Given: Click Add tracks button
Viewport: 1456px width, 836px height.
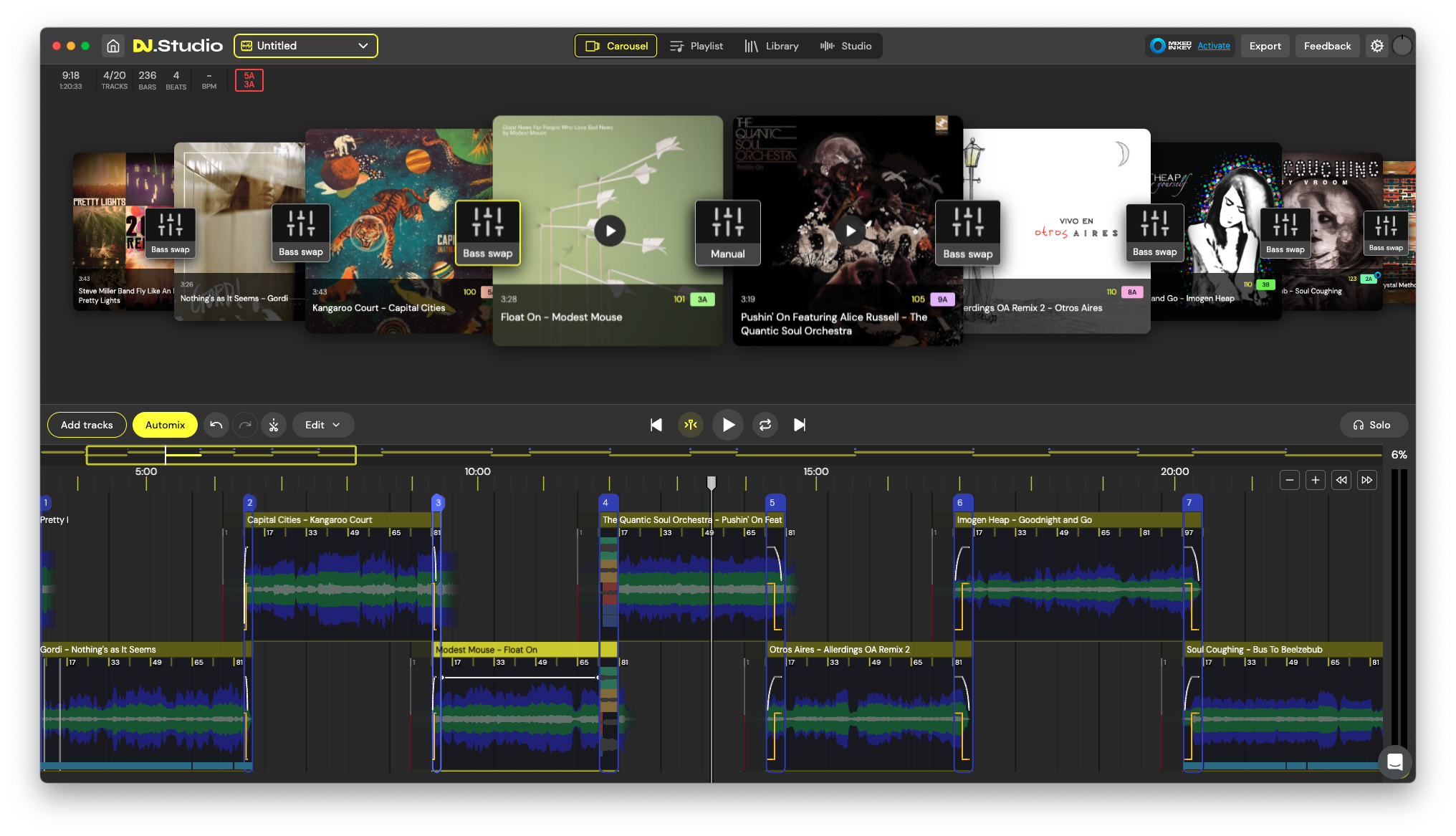Looking at the screenshot, I should click(87, 425).
